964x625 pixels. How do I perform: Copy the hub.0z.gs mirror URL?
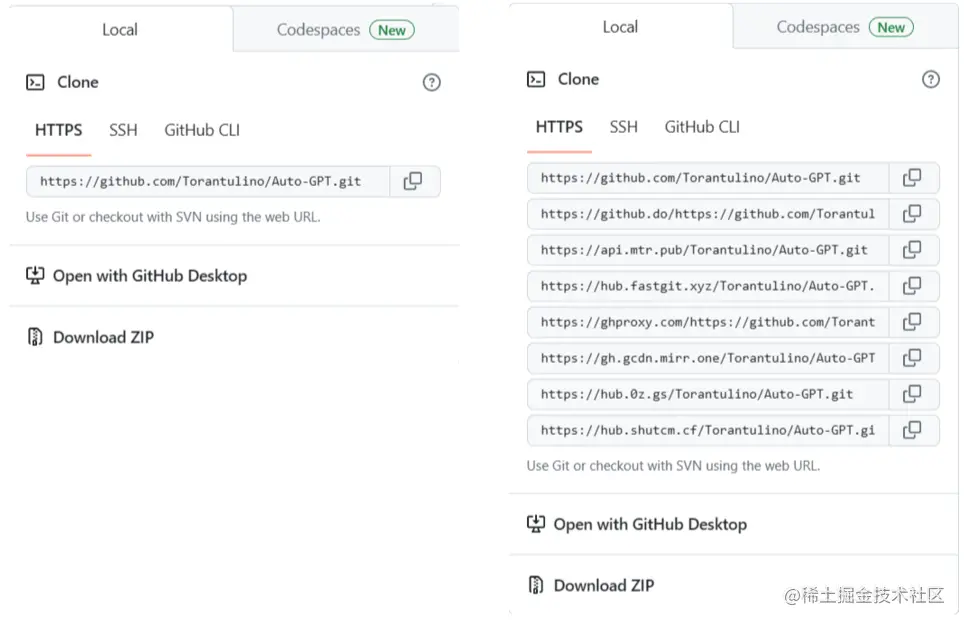pos(912,394)
